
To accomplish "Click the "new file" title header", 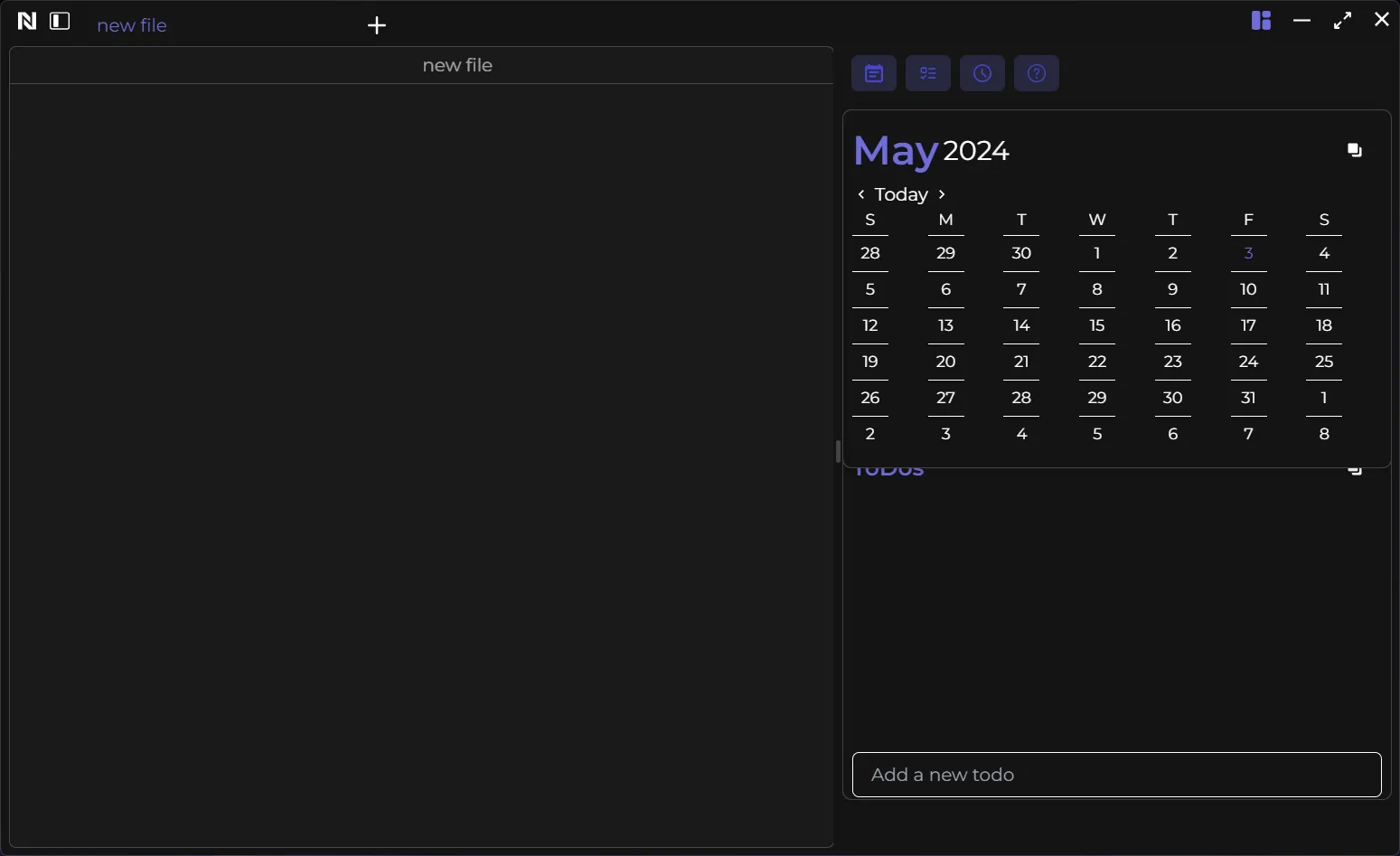I will pos(457,65).
